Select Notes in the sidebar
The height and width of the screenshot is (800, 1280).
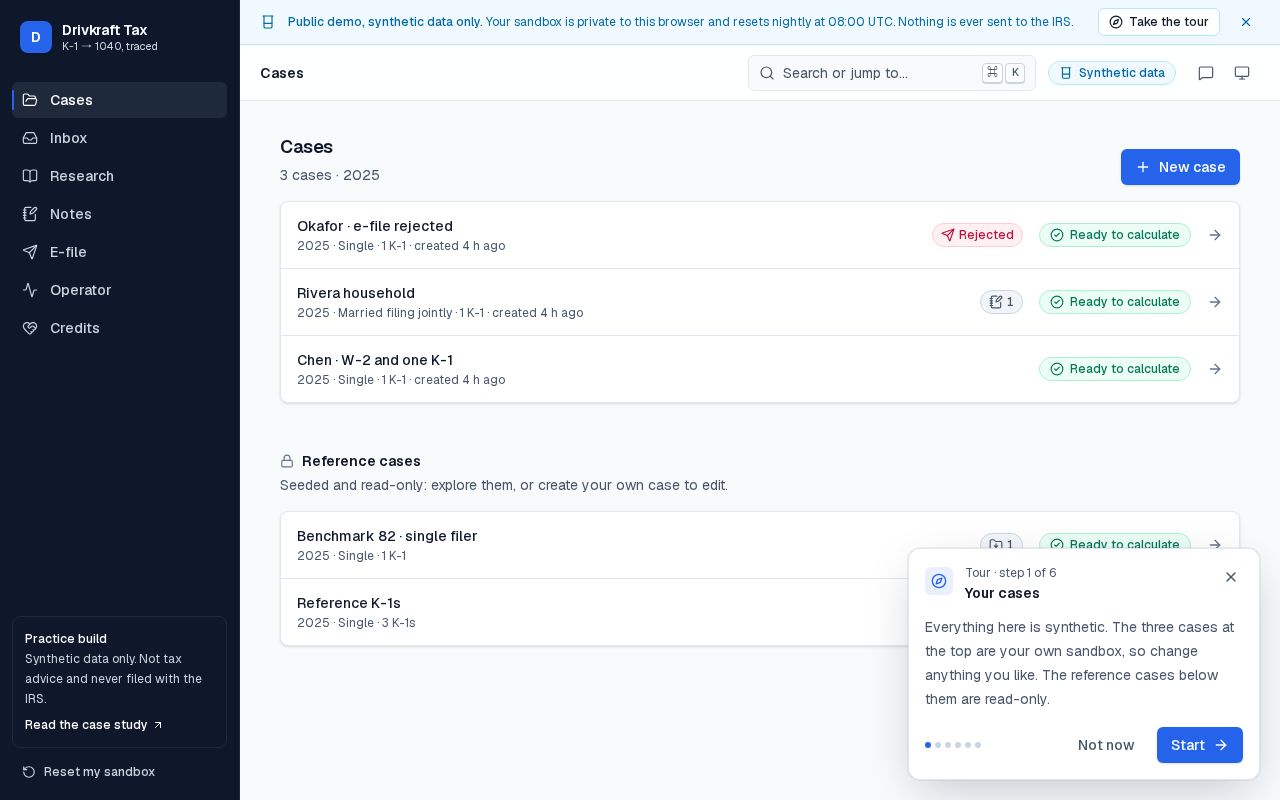(x=119, y=214)
